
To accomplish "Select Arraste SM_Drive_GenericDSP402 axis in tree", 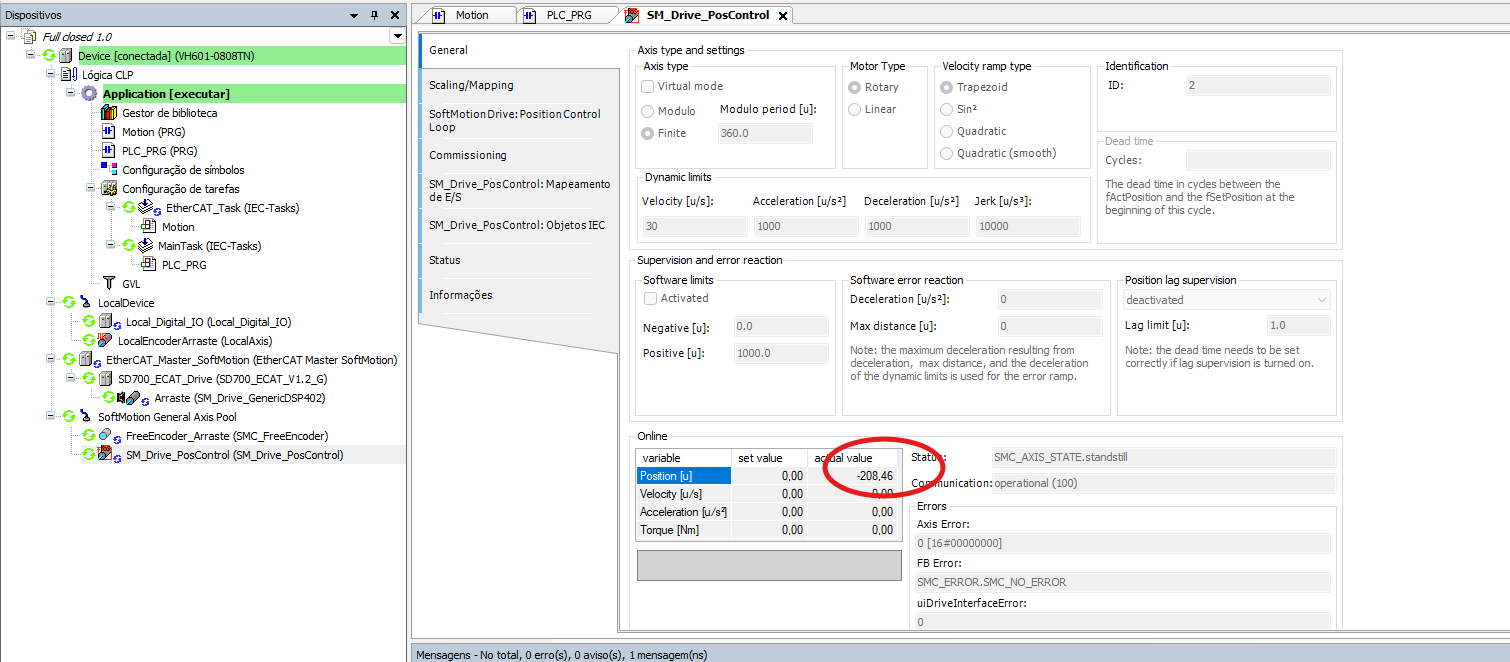I will coord(239,398).
